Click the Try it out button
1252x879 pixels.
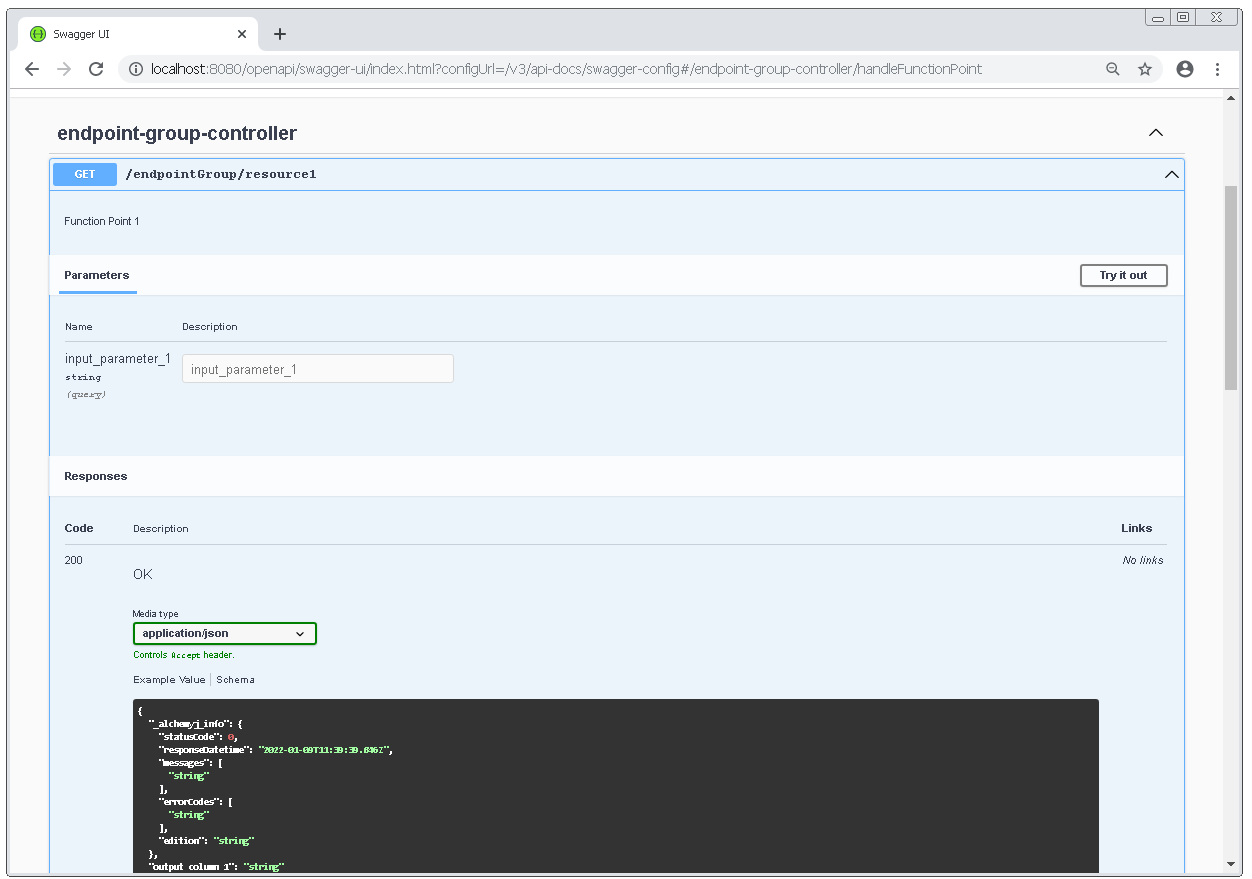[1123, 275]
